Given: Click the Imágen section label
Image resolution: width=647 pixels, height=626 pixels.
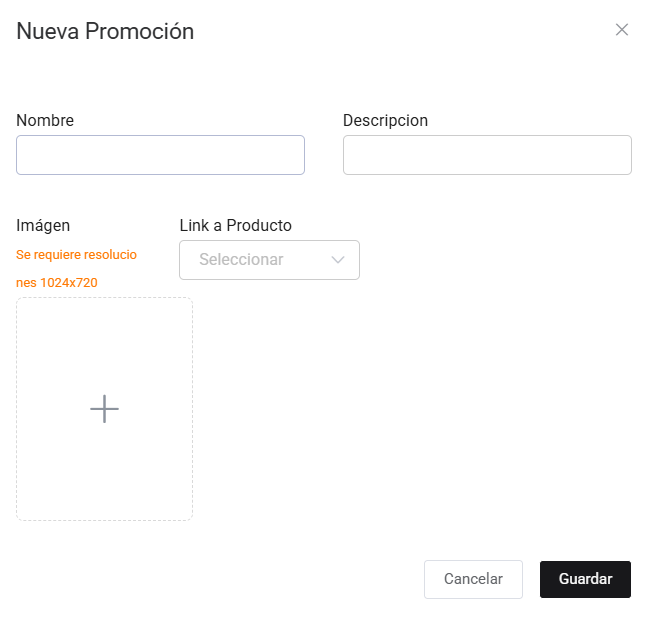Looking at the screenshot, I should click(x=43, y=226).
